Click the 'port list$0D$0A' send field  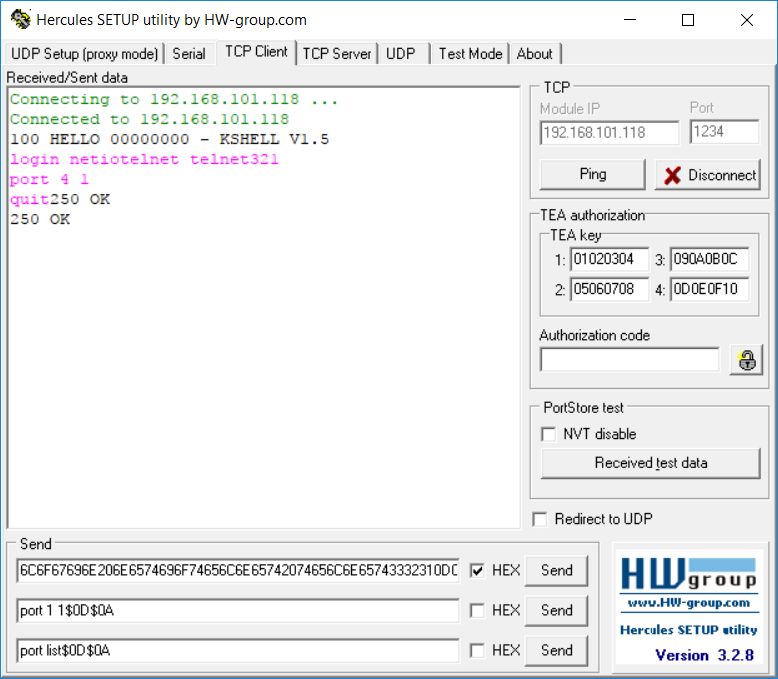pyautogui.click(x=238, y=650)
